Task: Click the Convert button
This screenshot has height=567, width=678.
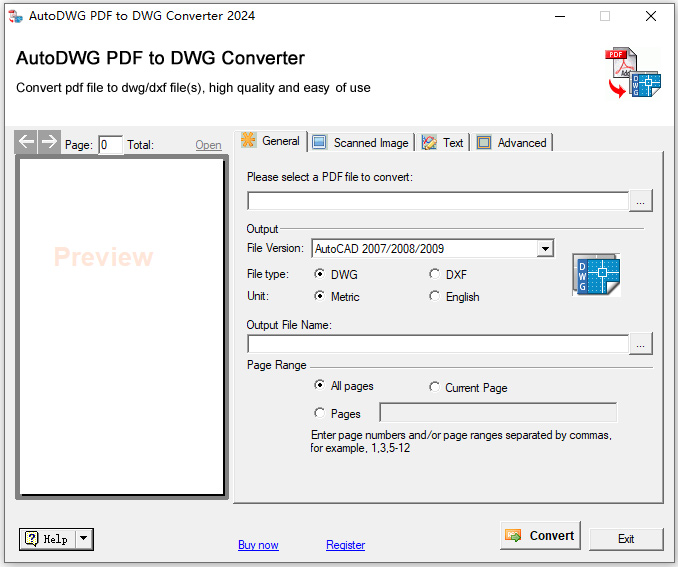Action: point(540,535)
